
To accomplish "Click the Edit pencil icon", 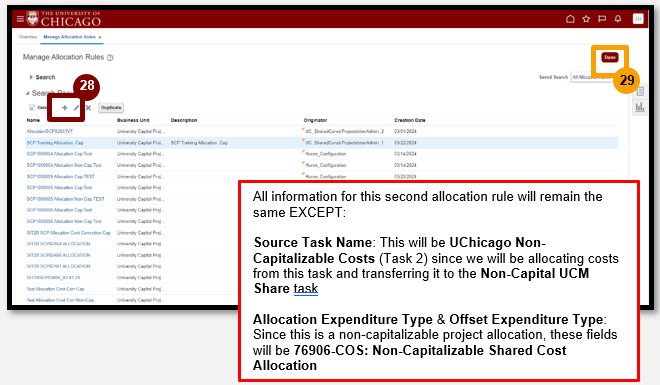I will (76, 108).
